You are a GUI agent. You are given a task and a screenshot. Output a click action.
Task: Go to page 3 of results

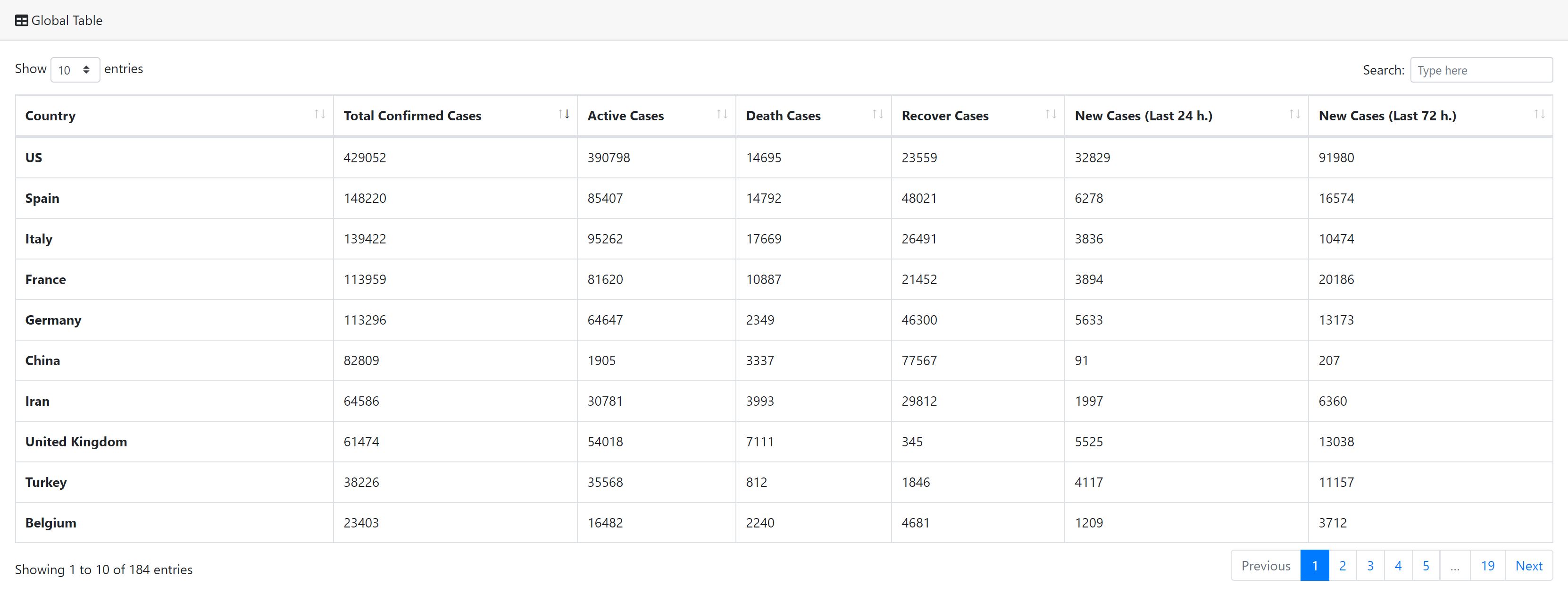pyautogui.click(x=1370, y=566)
